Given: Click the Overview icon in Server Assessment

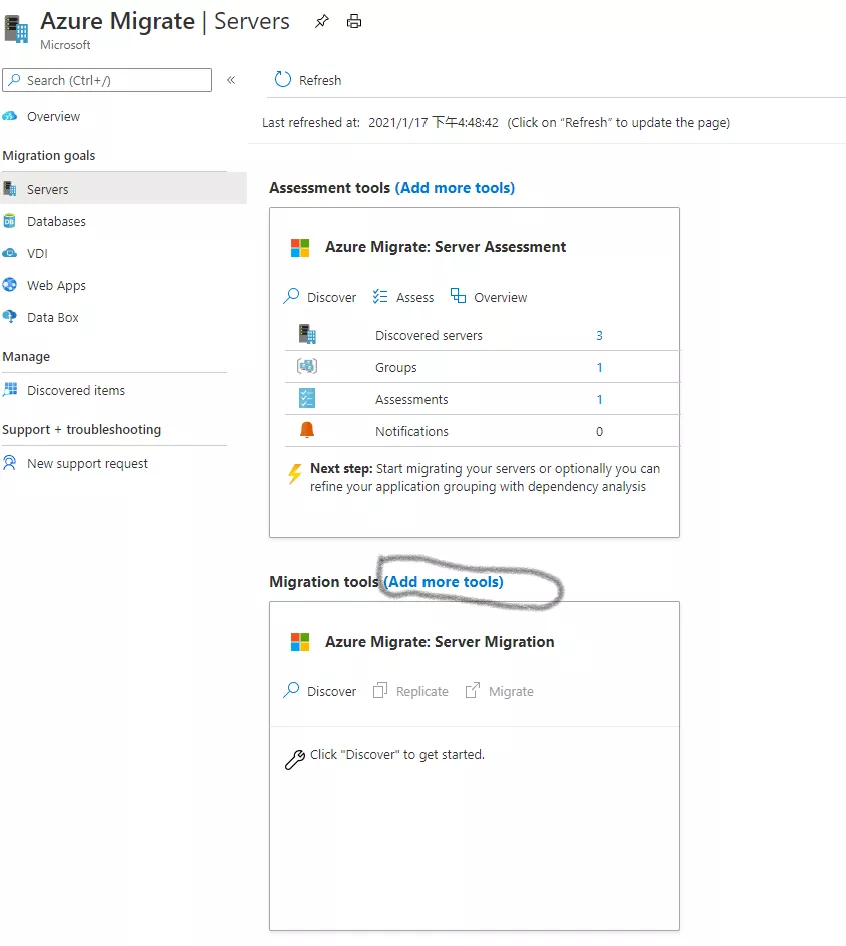Looking at the screenshot, I should pos(488,297).
